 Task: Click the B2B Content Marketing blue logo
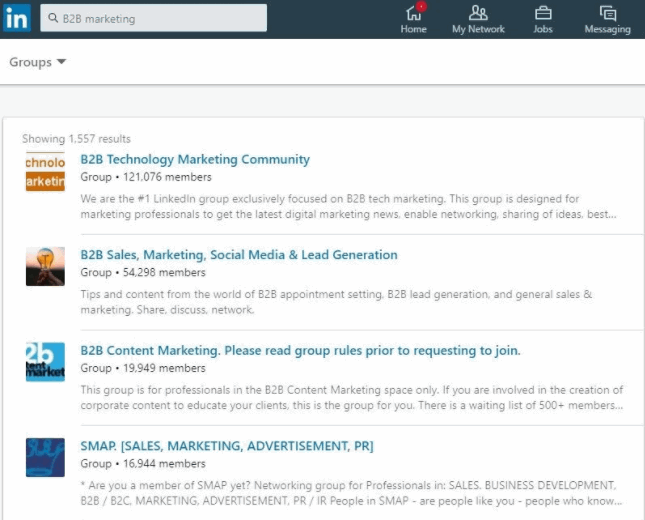(x=45, y=362)
